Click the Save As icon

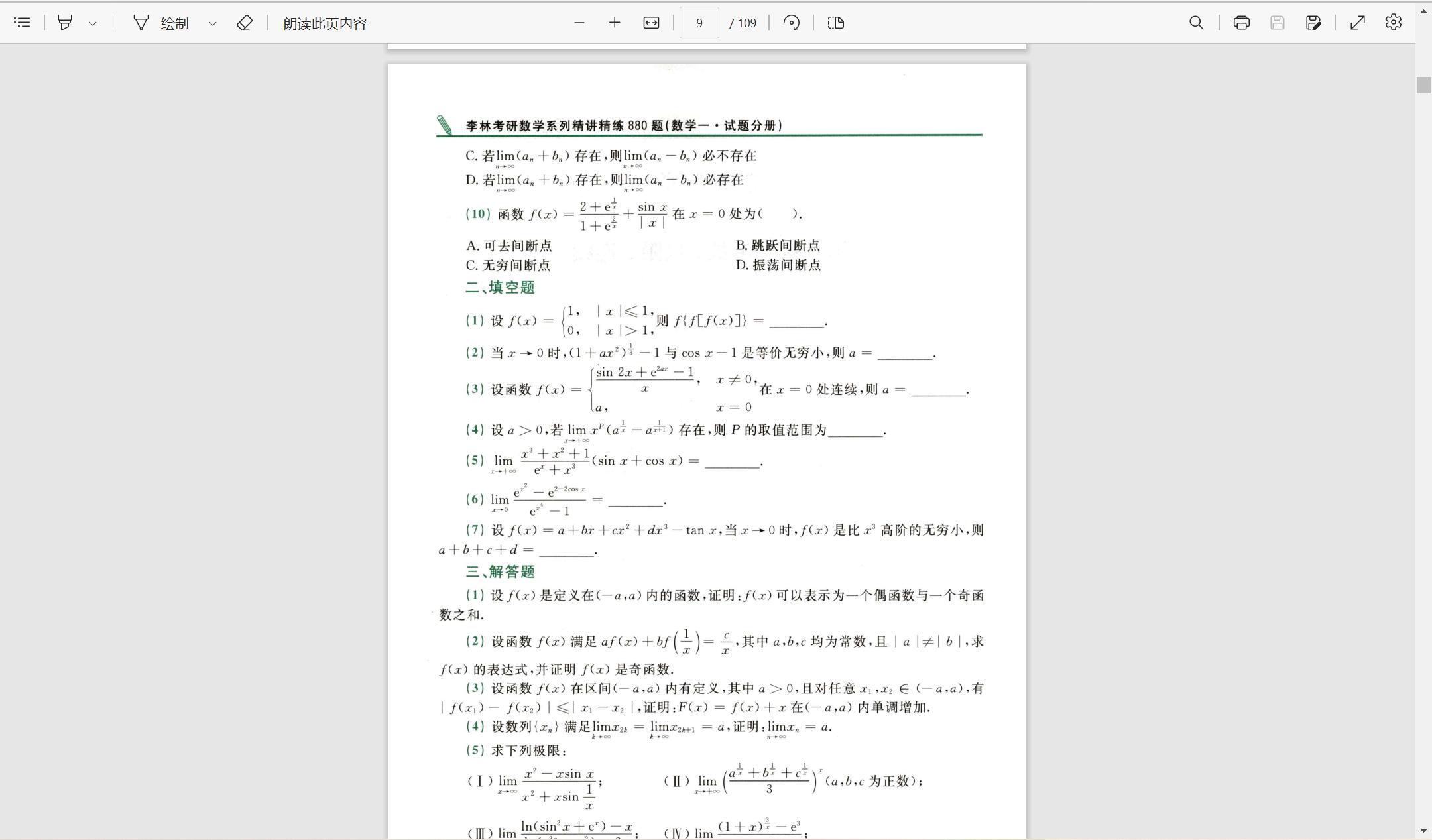(1313, 23)
